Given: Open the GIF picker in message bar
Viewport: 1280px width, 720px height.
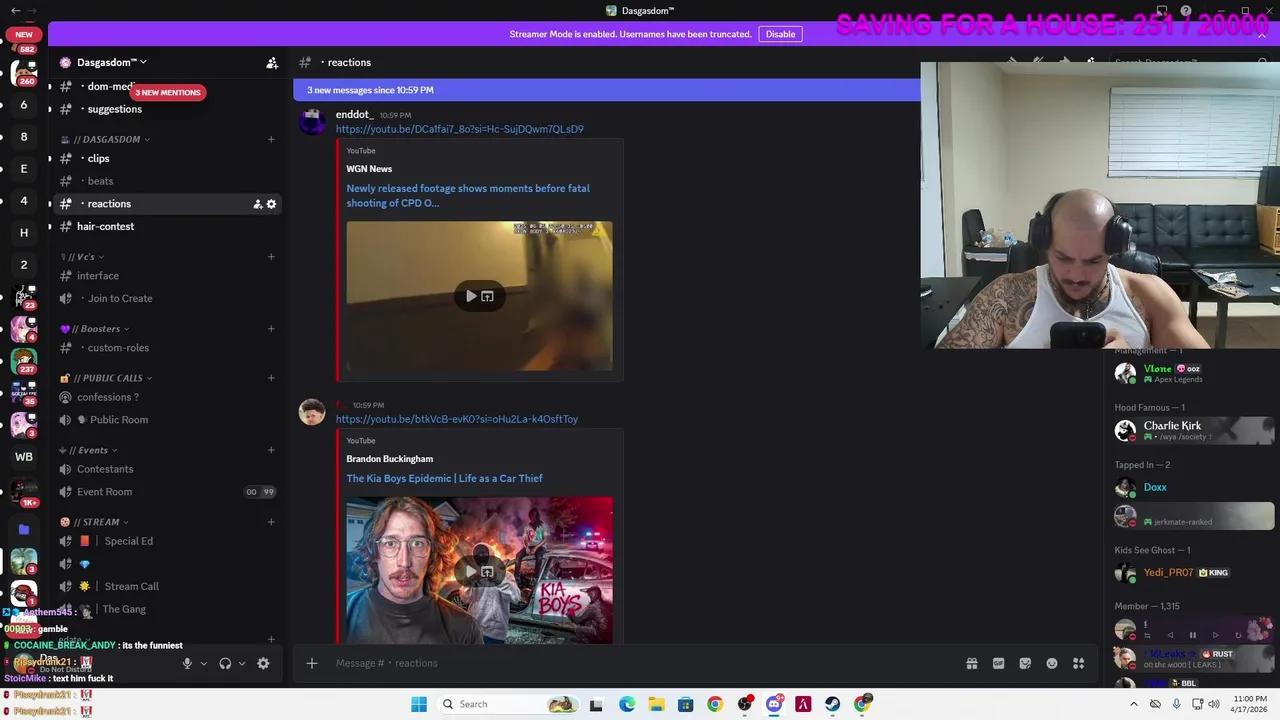Looking at the screenshot, I should [998, 663].
